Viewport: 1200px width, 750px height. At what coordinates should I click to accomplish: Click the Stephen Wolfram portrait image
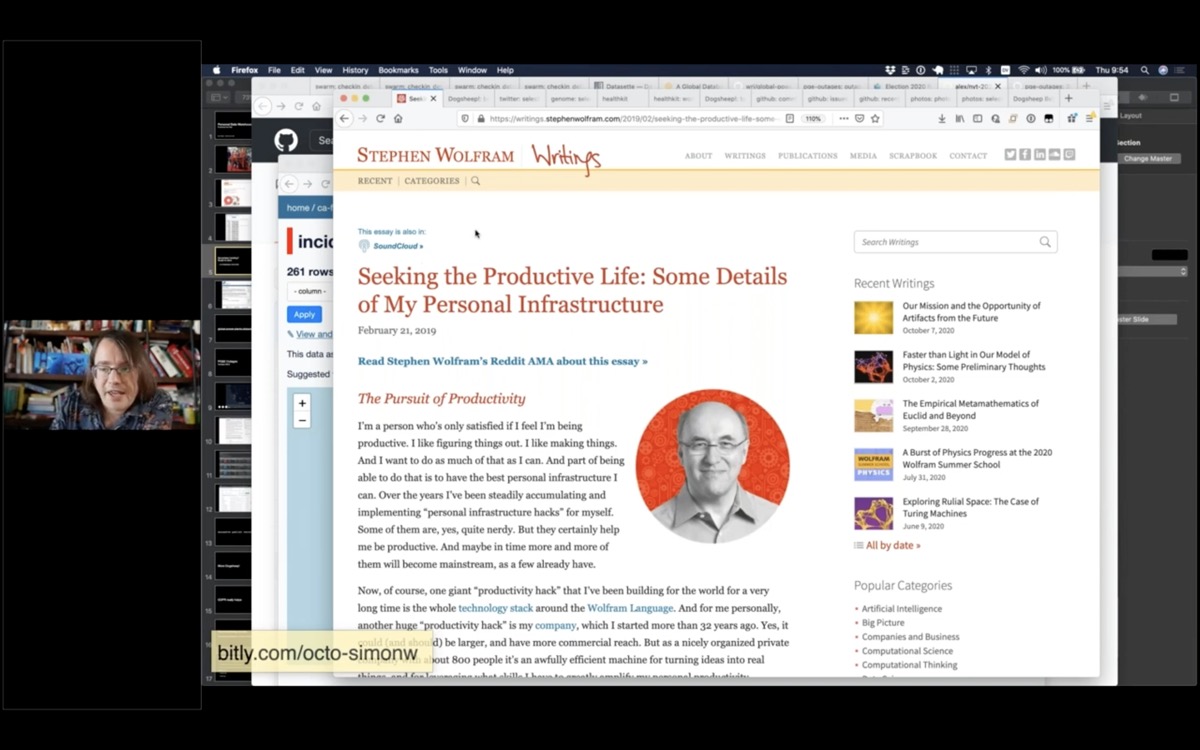[712, 466]
